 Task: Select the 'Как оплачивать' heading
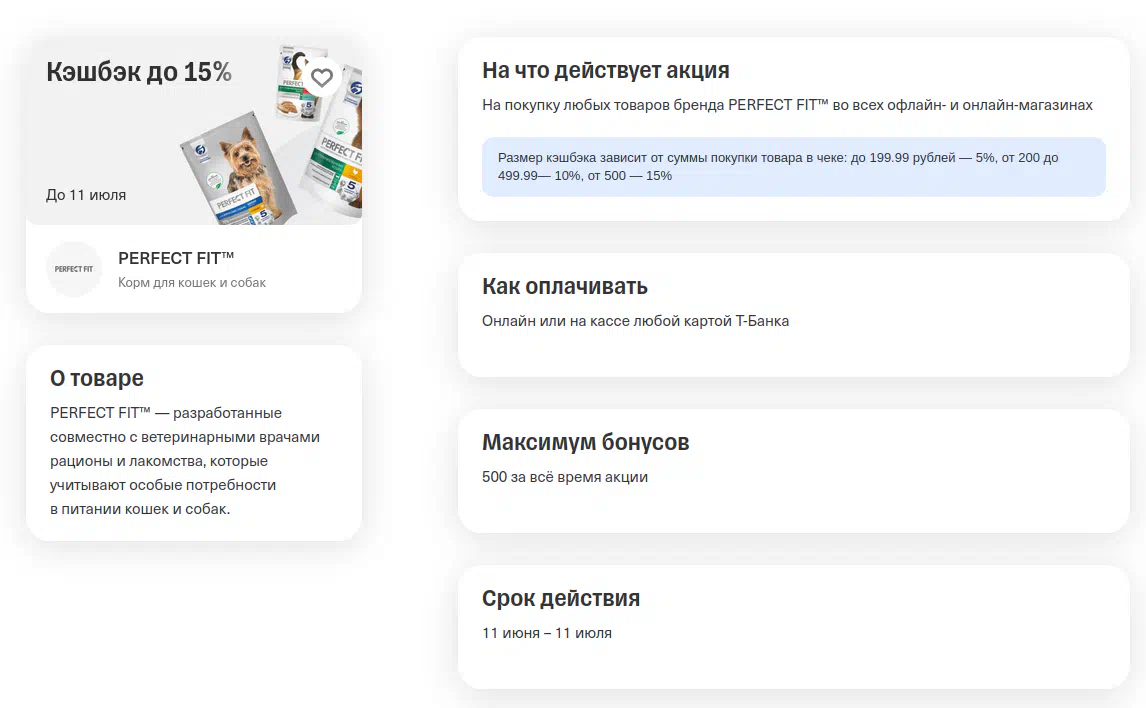pyautogui.click(x=565, y=286)
